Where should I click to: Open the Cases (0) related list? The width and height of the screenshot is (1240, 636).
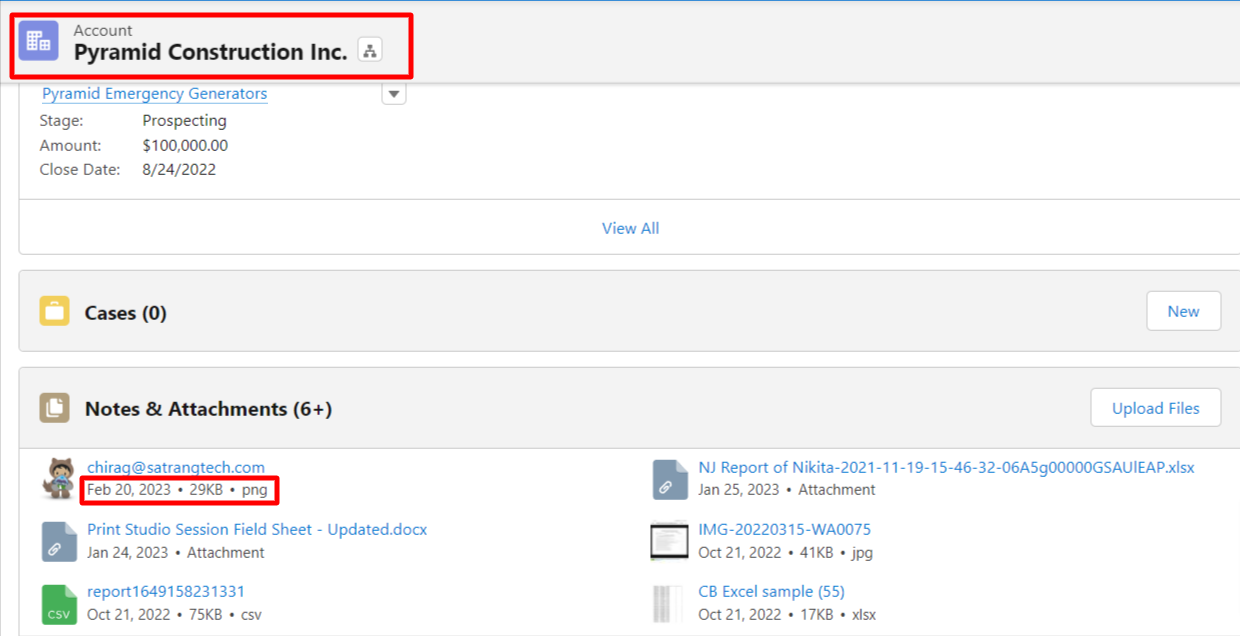click(x=125, y=313)
